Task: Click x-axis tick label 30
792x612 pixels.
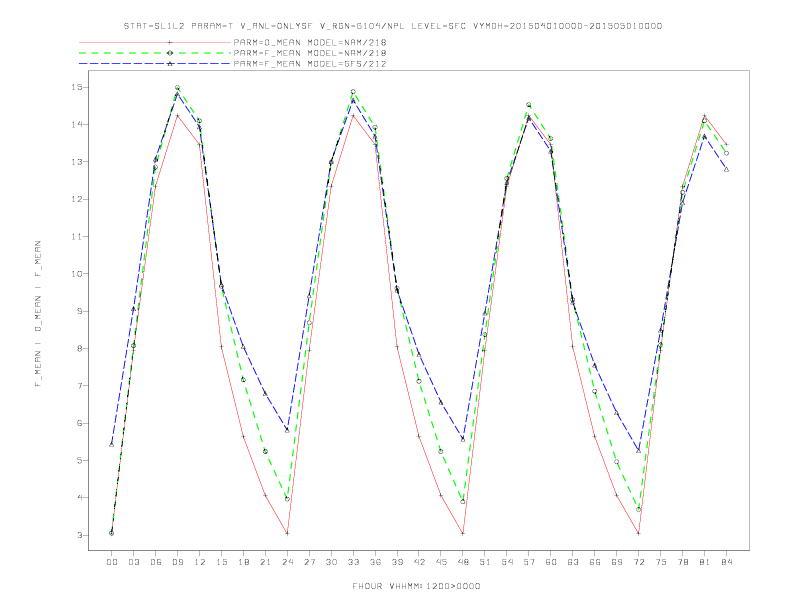Action: (x=331, y=562)
